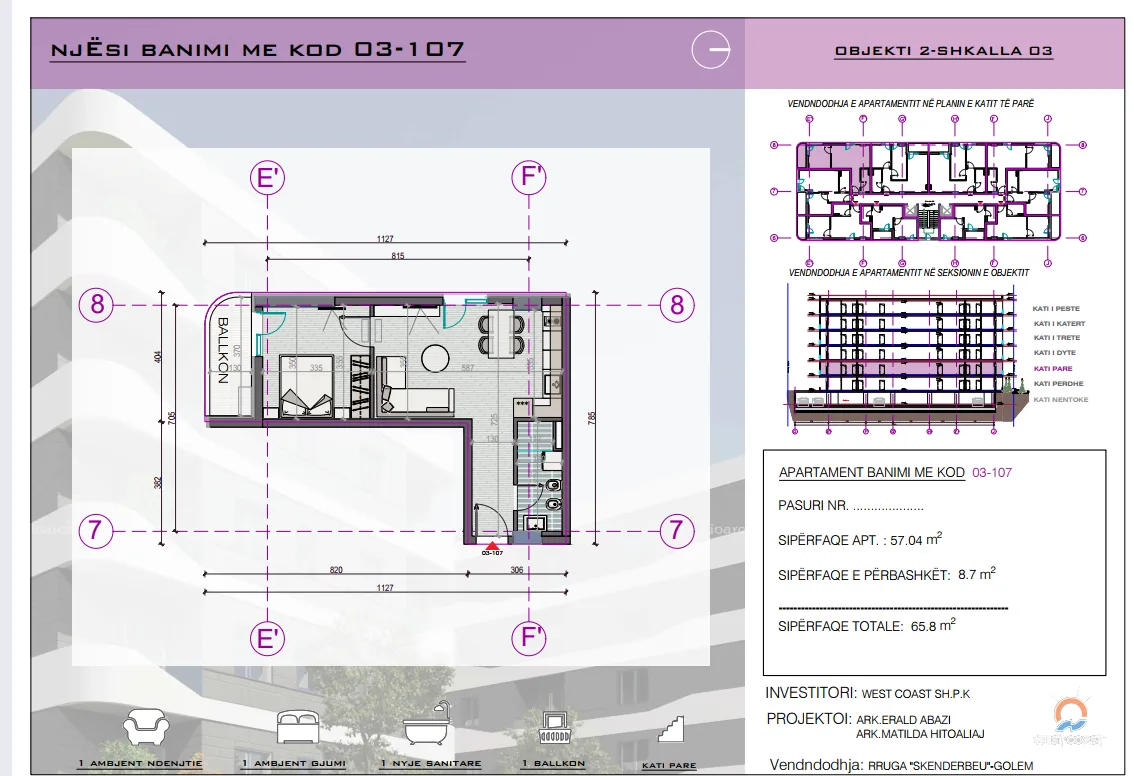The image size is (1134, 776).
Task: Click the KATI I PESTE floor label
Action: pyautogui.click(x=1056, y=309)
